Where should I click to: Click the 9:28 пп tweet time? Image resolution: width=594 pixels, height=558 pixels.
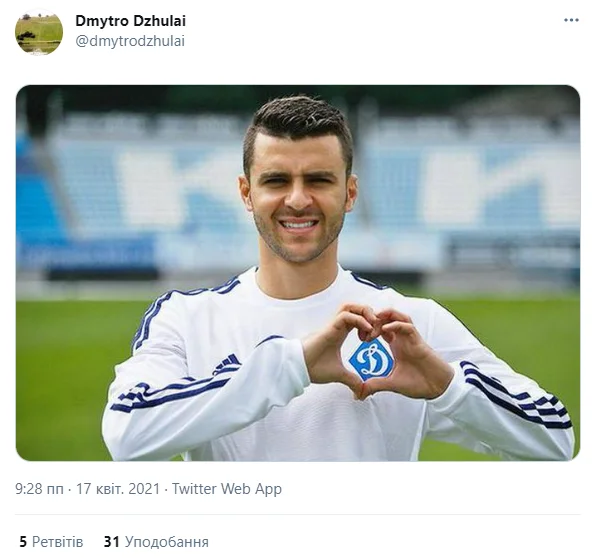tap(39, 489)
